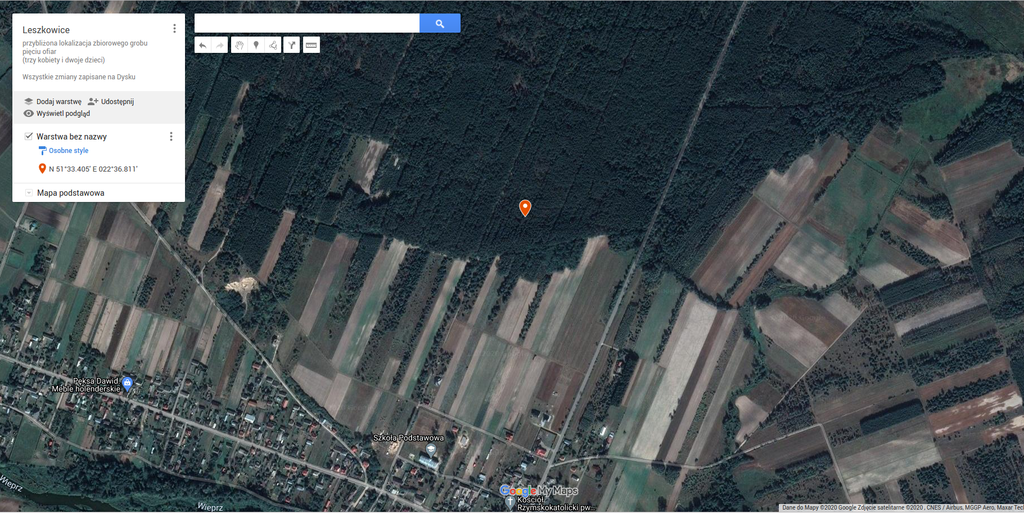The height and width of the screenshot is (513, 1024).
Task: Open Osobne style styling options
Action: 67,151
